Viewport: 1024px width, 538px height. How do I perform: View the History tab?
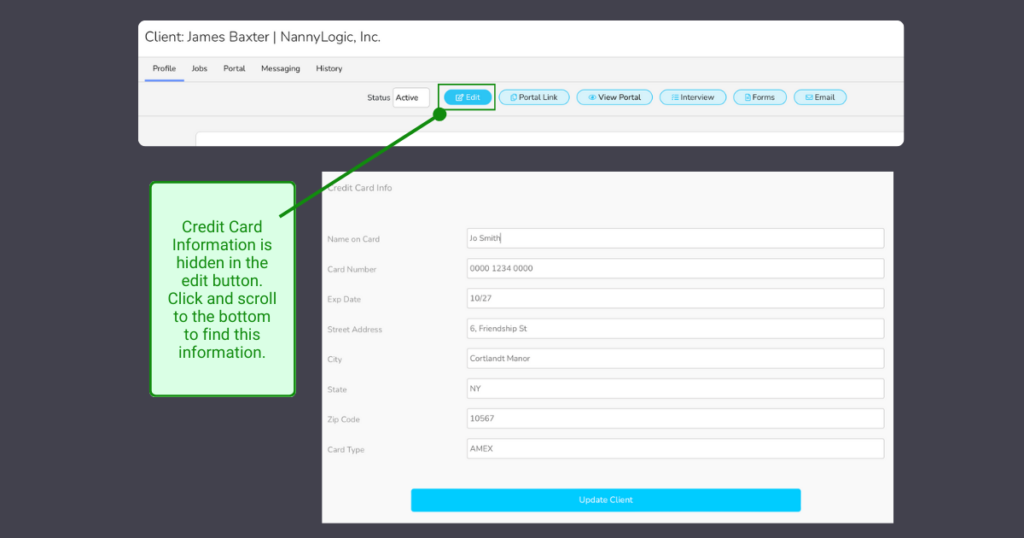click(x=329, y=69)
